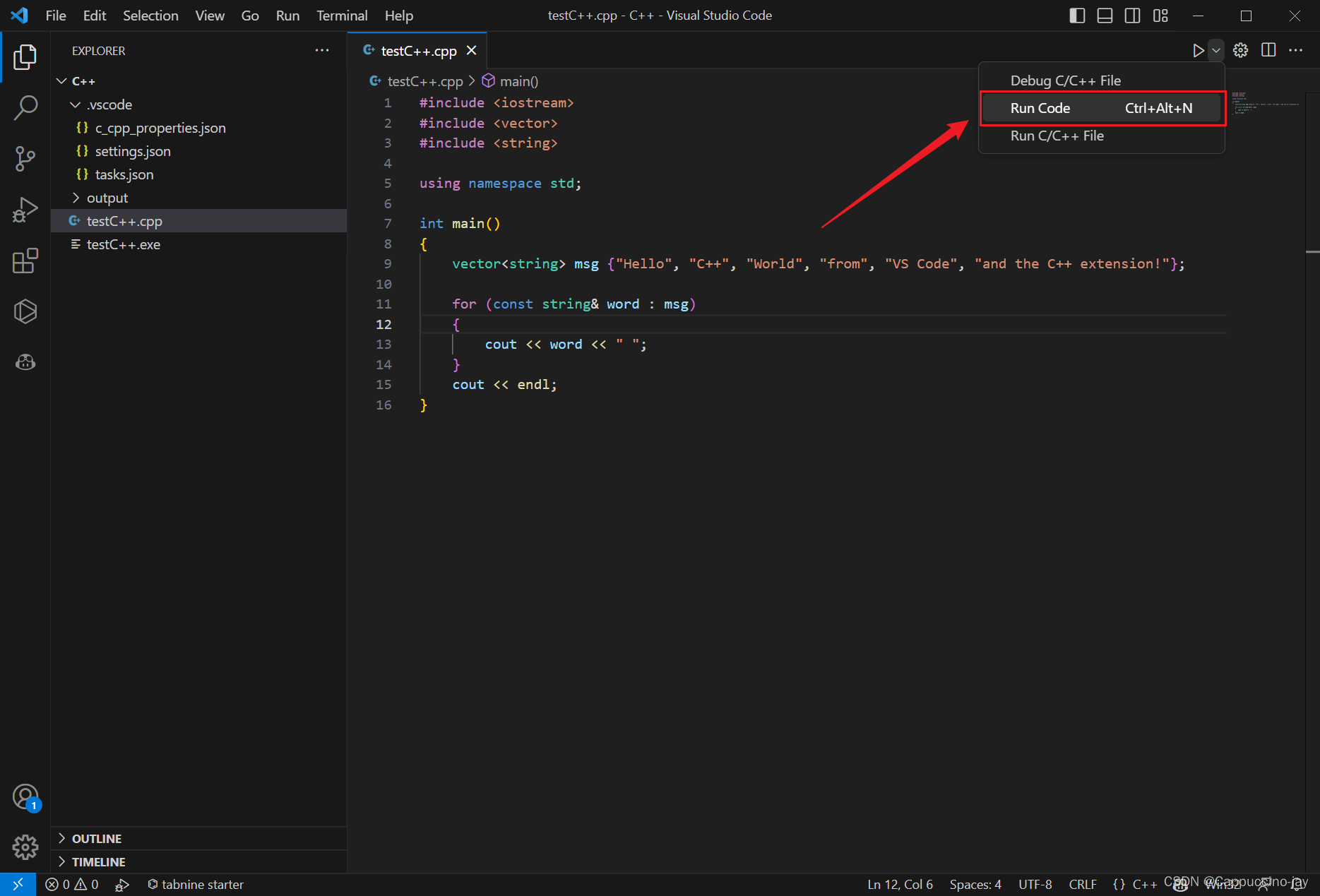Collapse the C++ root folder
Viewport: 1320px width, 896px height.
(x=198, y=81)
